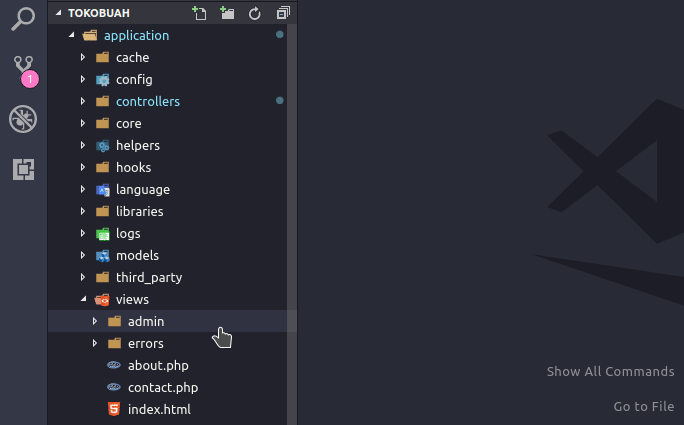Collapse the TOKOBUAH section header arrow

[58, 13]
